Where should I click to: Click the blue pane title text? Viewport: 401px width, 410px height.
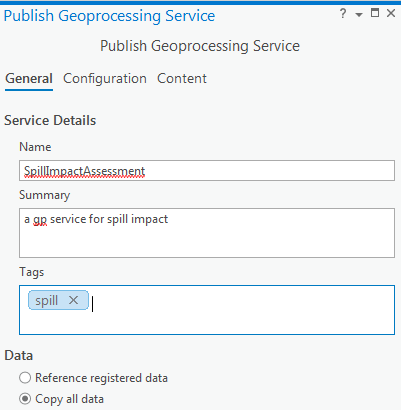point(109,16)
